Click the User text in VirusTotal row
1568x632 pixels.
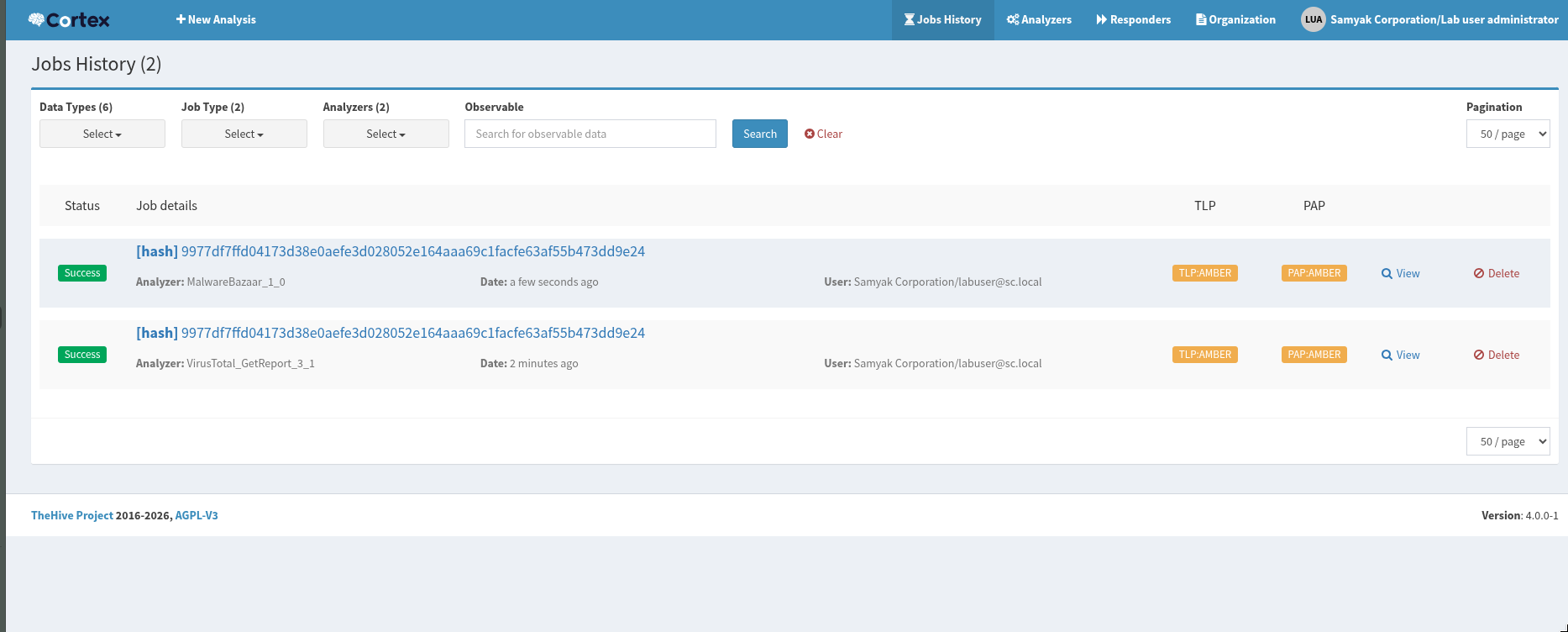[x=933, y=363]
